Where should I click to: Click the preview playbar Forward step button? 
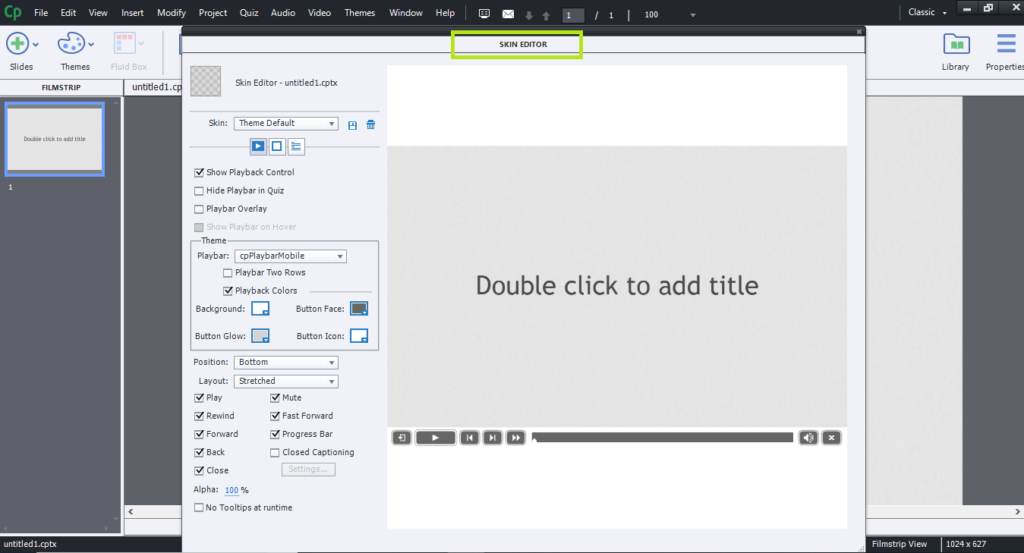492,437
